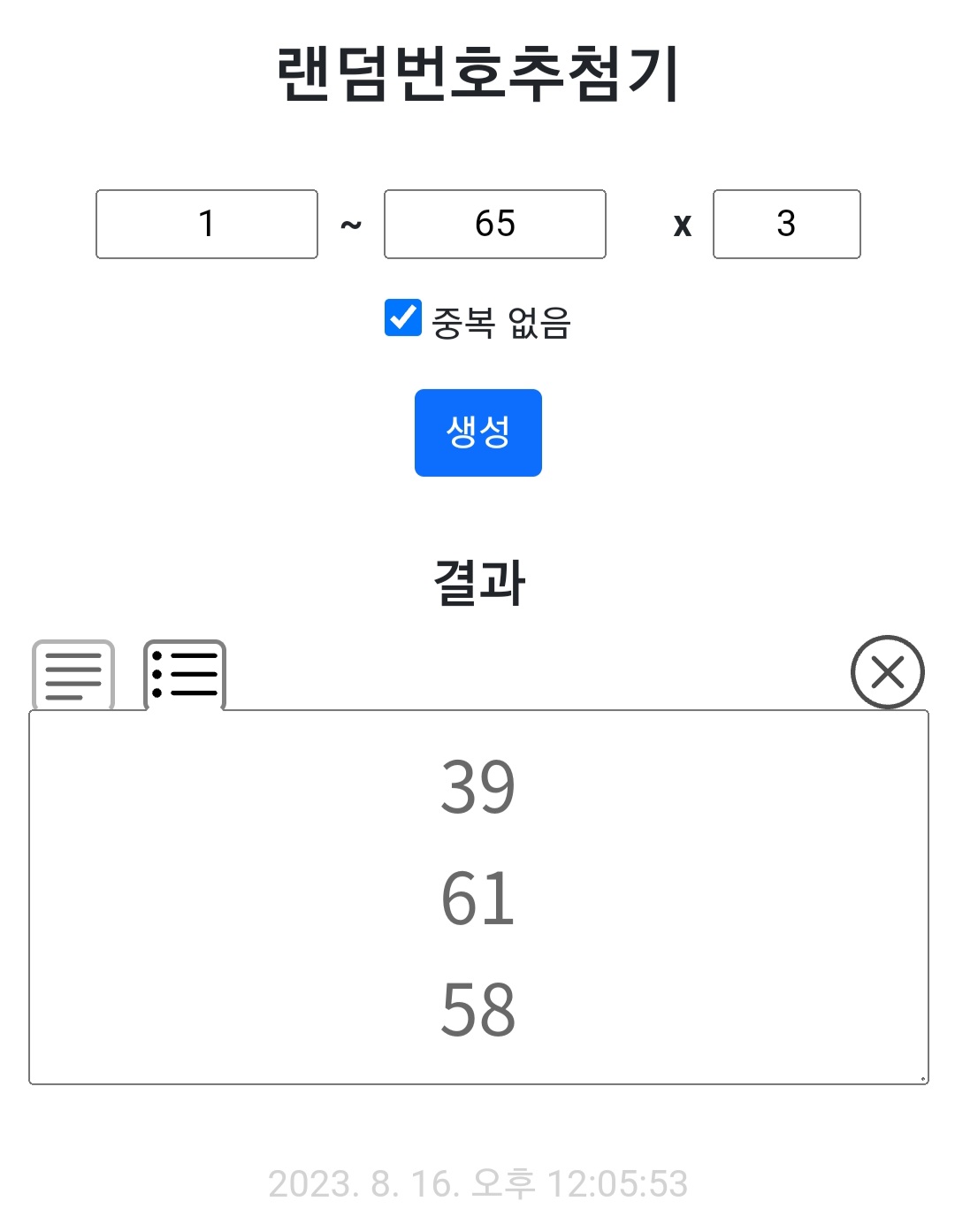Click the 랜덤번호추첨기 page title
The image size is (955, 1232).
click(477, 74)
